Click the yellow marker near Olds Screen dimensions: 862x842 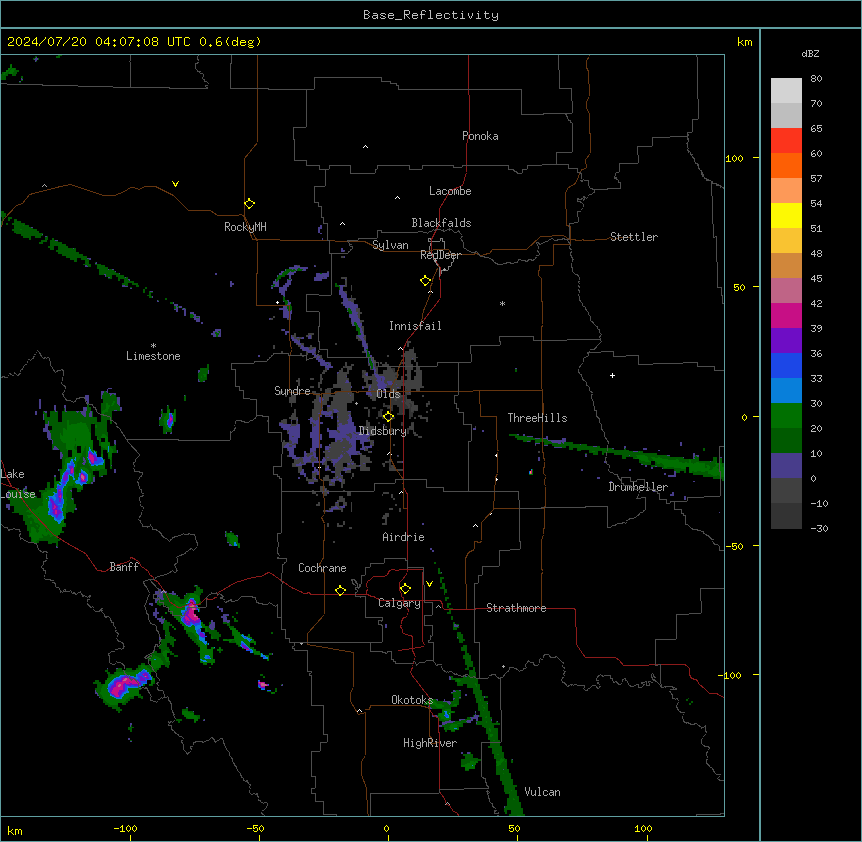(388, 417)
